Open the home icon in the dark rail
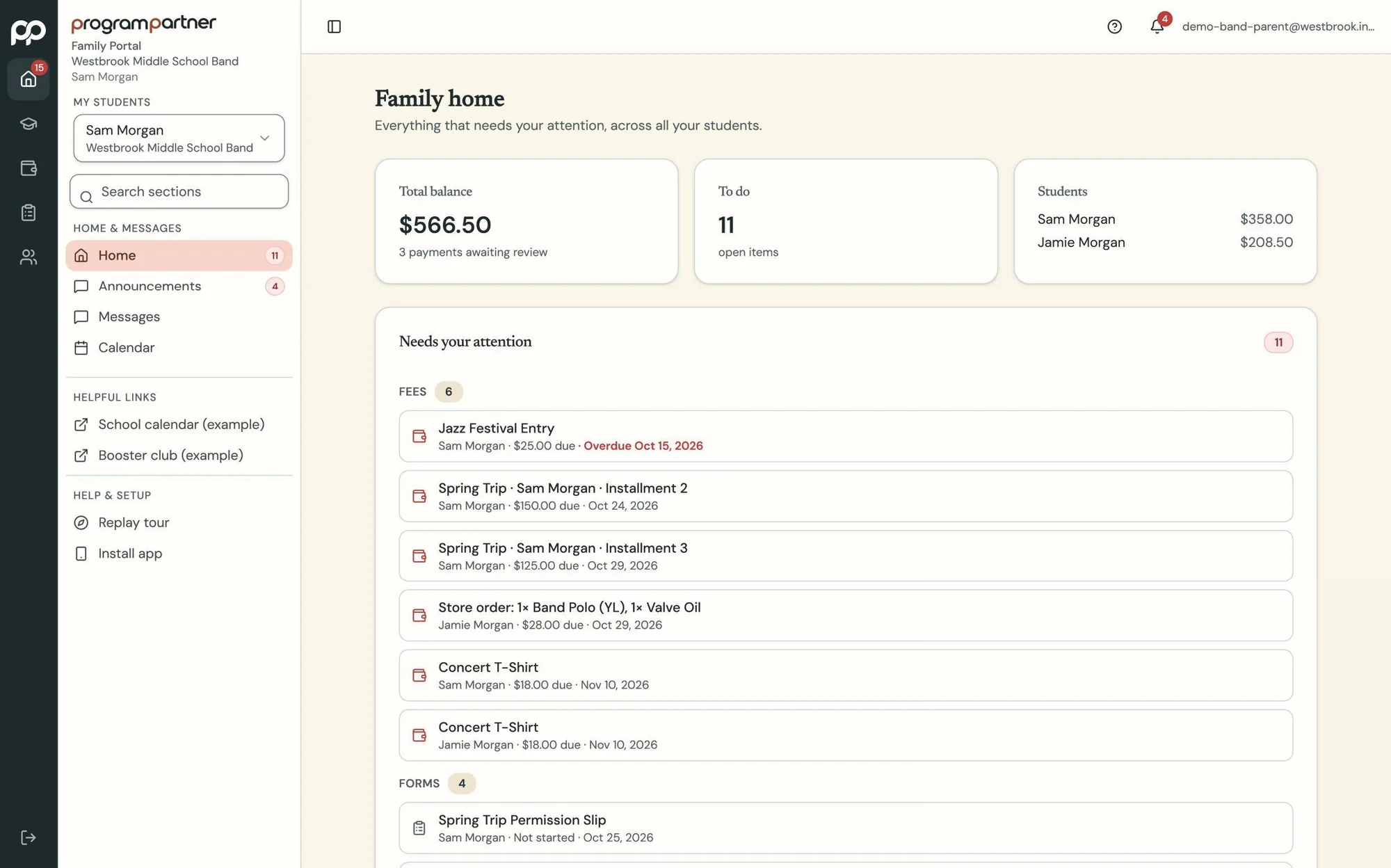Image resolution: width=1391 pixels, height=868 pixels. (29, 79)
